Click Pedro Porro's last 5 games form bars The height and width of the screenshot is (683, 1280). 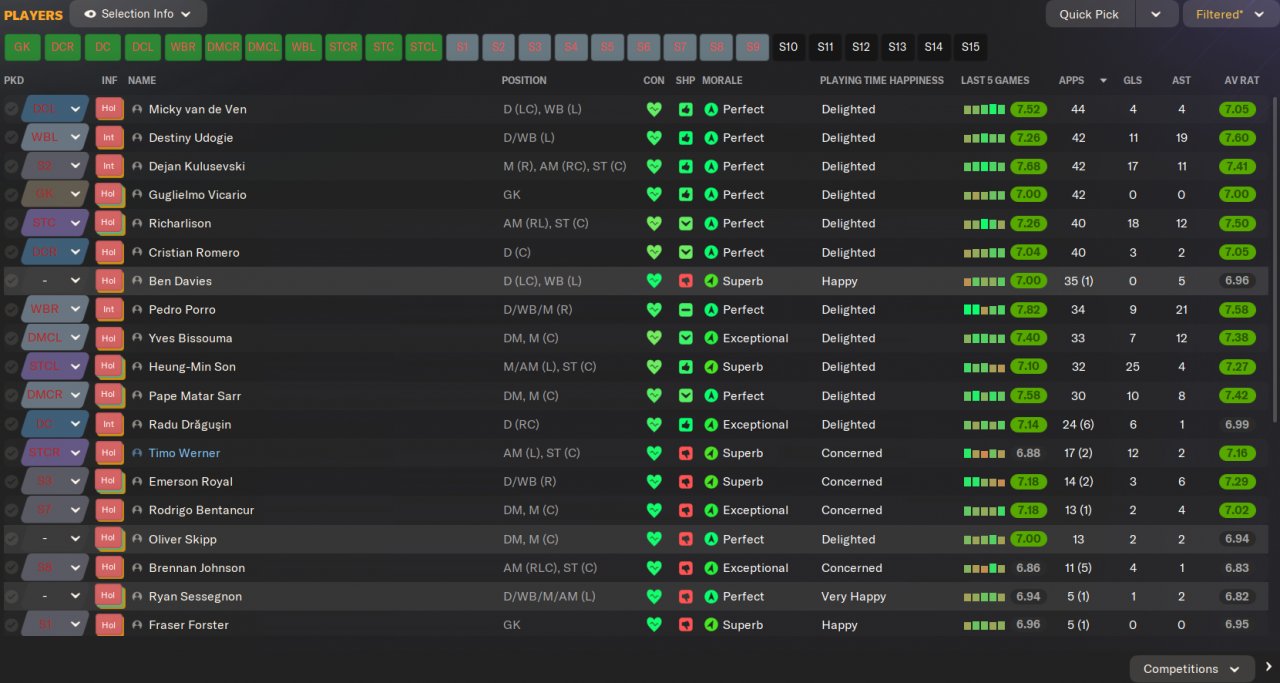[x=984, y=310]
